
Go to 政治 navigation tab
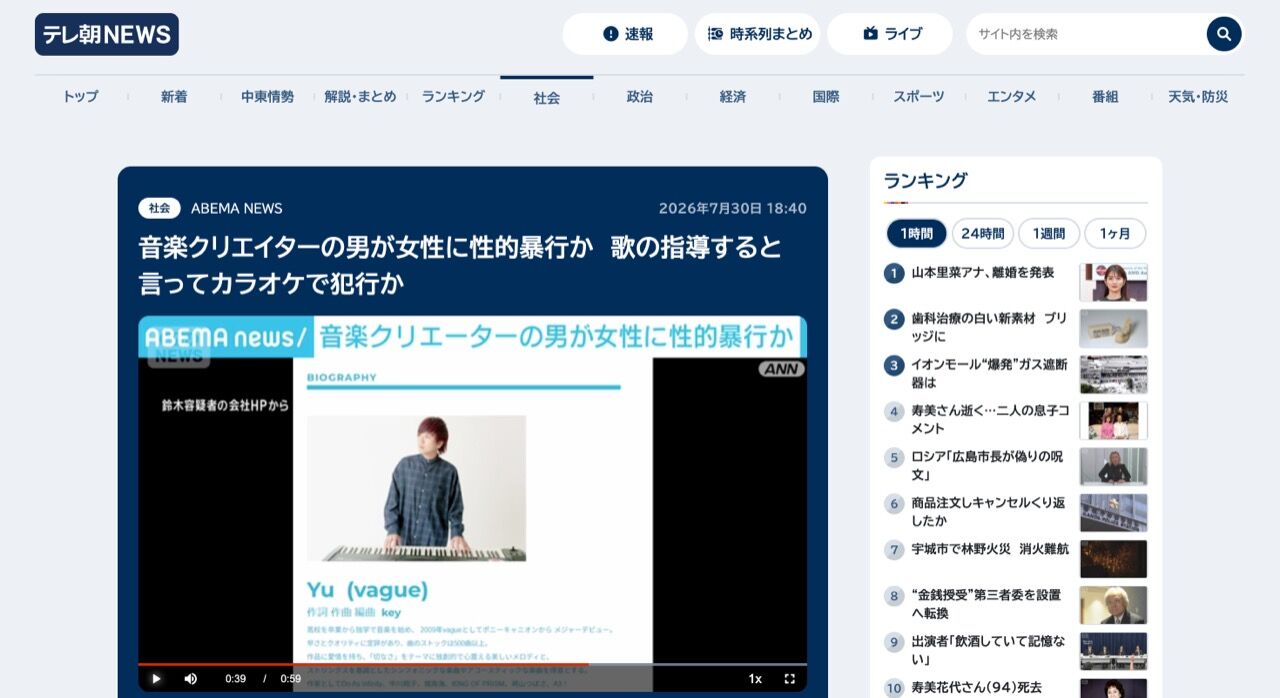coord(640,97)
